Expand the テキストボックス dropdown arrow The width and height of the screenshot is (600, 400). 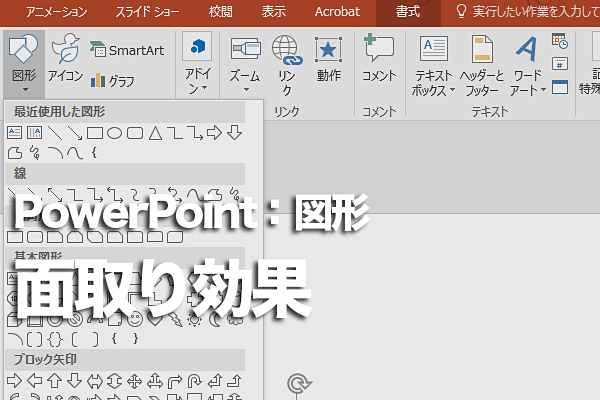[452, 90]
